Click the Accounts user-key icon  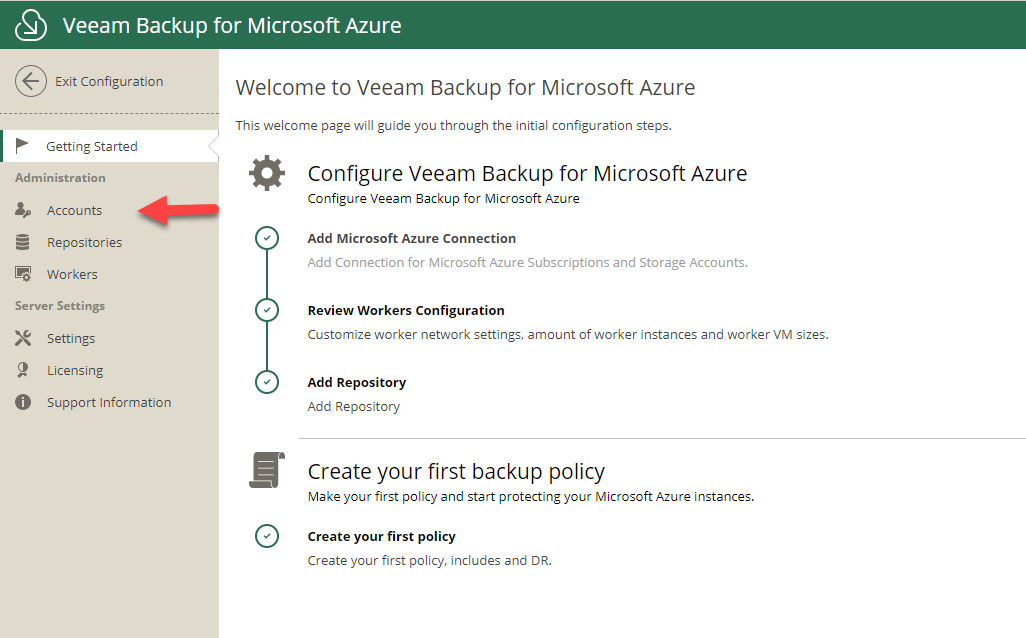point(23,209)
